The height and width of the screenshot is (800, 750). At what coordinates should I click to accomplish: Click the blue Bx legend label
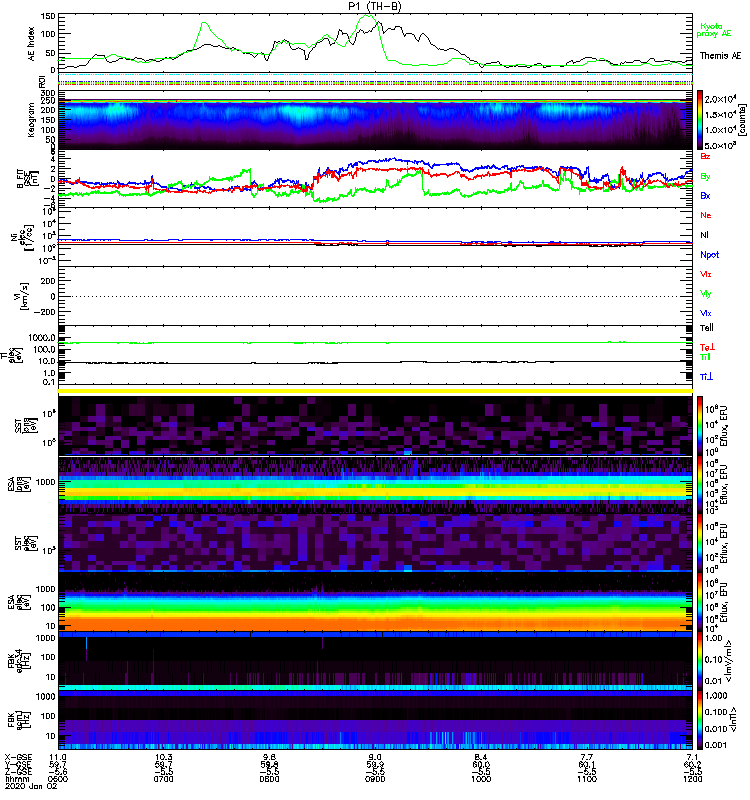click(705, 195)
